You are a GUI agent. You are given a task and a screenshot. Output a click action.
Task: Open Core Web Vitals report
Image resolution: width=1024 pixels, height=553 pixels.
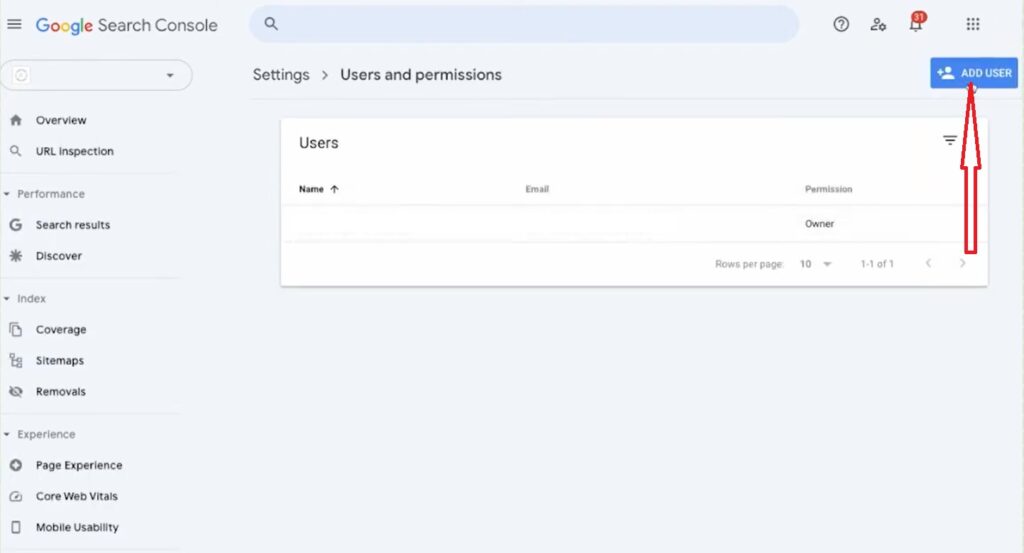pyautogui.click(x=76, y=496)
